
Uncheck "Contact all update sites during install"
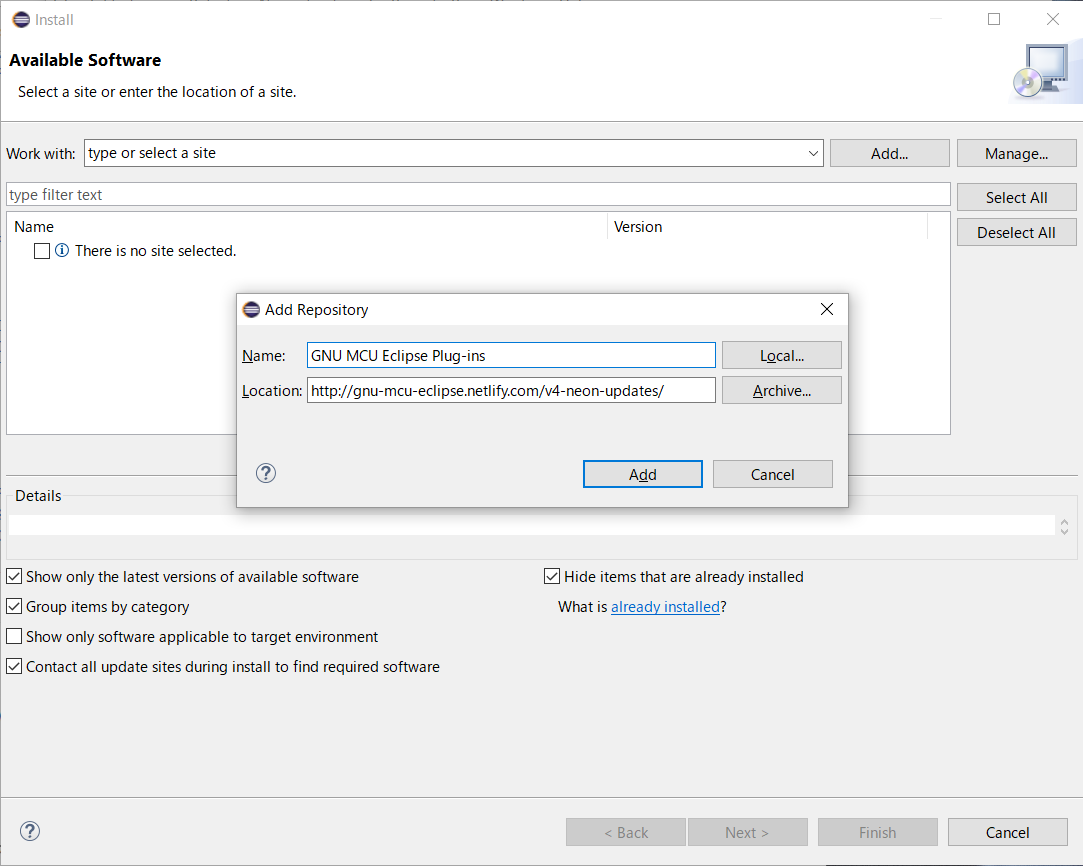(x=14, y=666)
